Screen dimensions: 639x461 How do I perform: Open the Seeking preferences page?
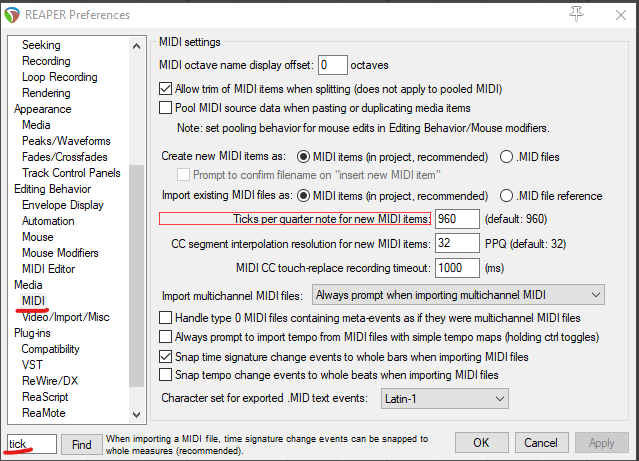tap(41, 45)
